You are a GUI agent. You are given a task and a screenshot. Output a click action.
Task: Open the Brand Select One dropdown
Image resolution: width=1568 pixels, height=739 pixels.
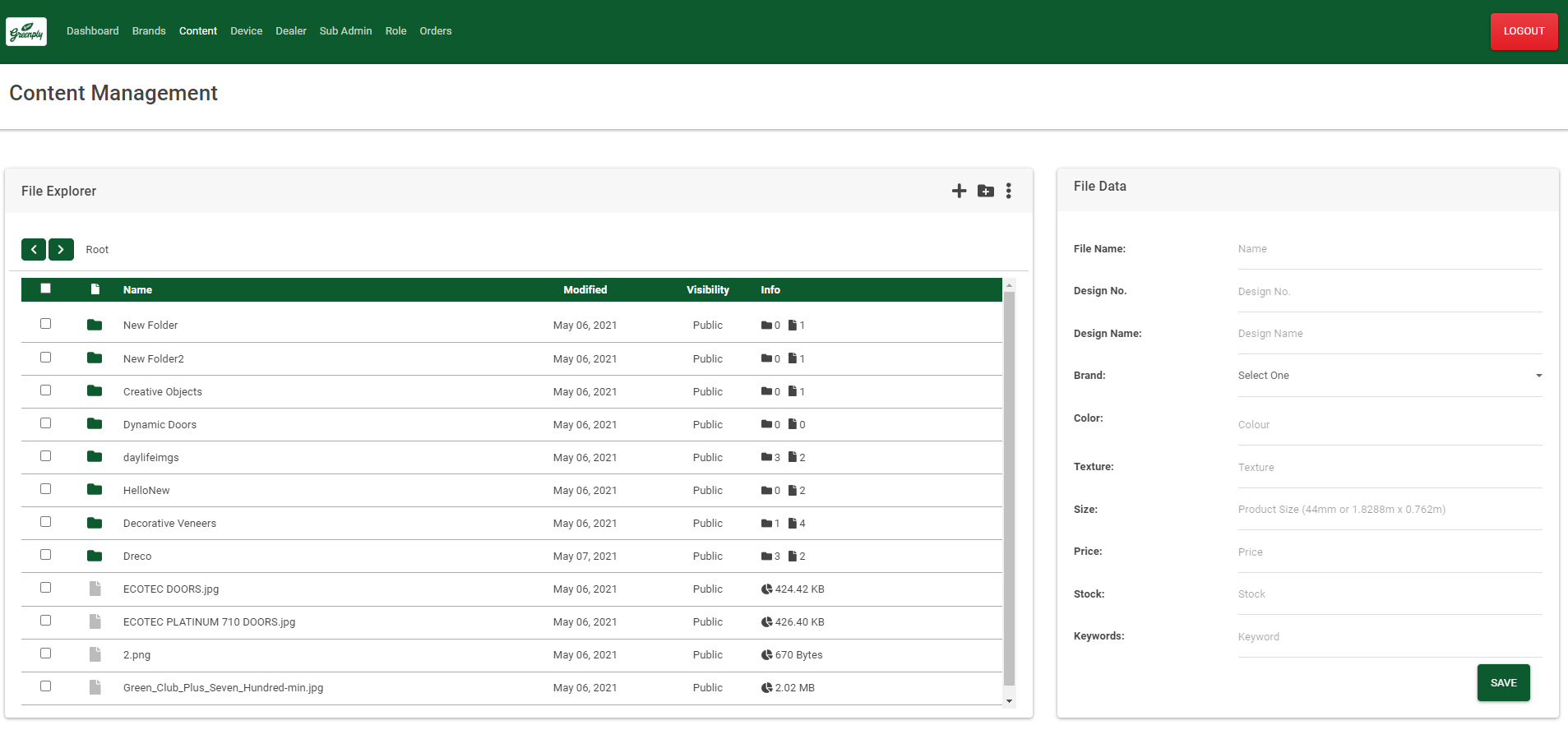point(1390,376)
